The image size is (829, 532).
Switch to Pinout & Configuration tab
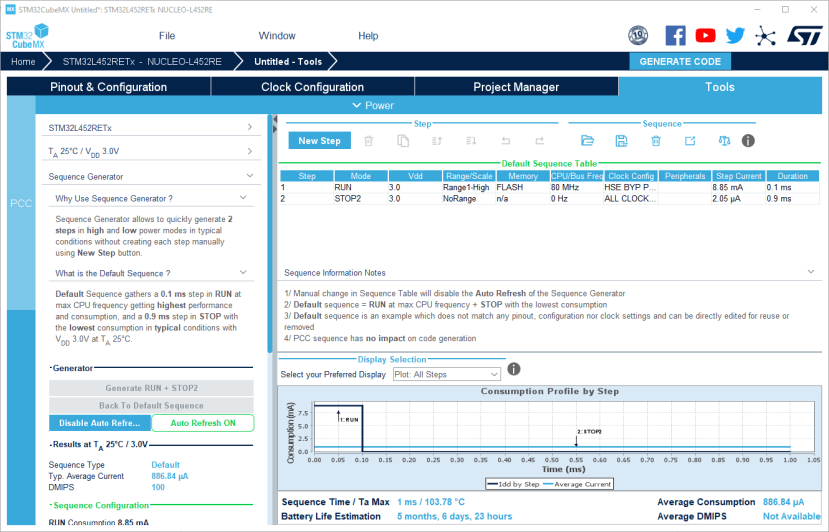pyautogui.click(x=108, y=87)
